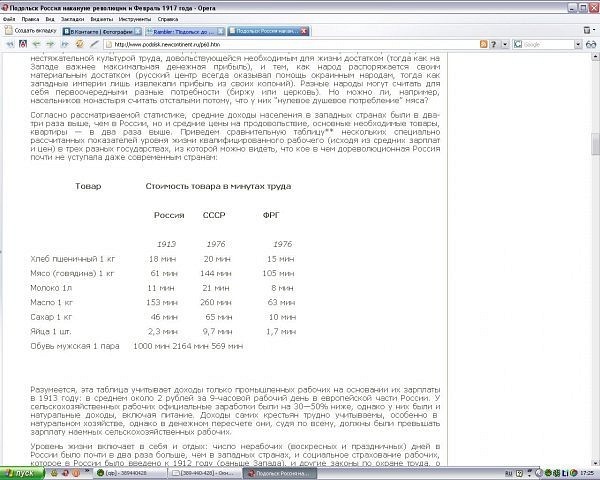Open the Справка menu
The width and height of the screenshot is (600, 480).
pyautogui.click(x=168, y=19)
